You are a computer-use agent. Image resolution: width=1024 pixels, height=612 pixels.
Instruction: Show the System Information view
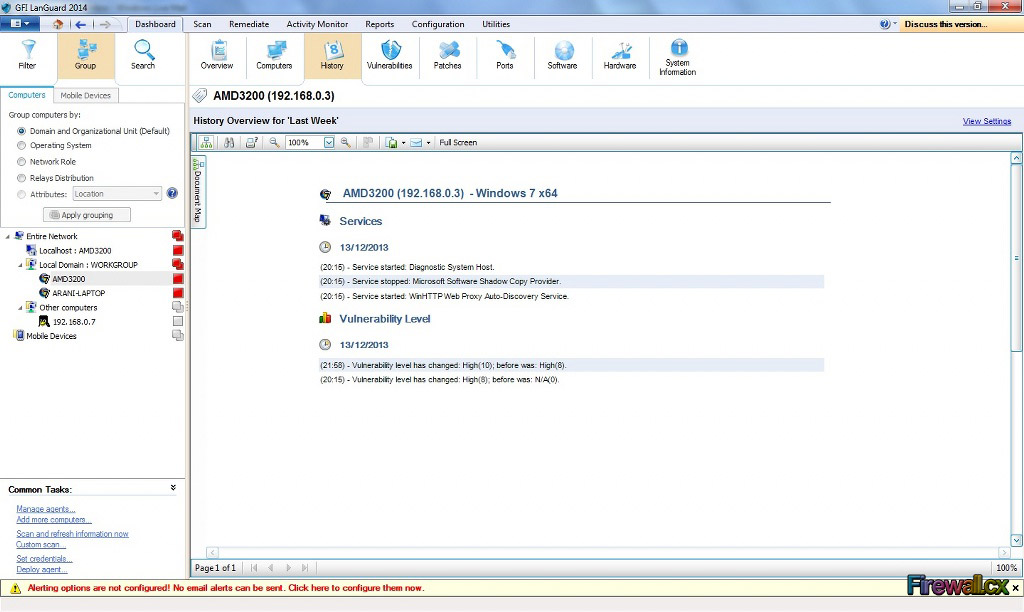[678, 57]
